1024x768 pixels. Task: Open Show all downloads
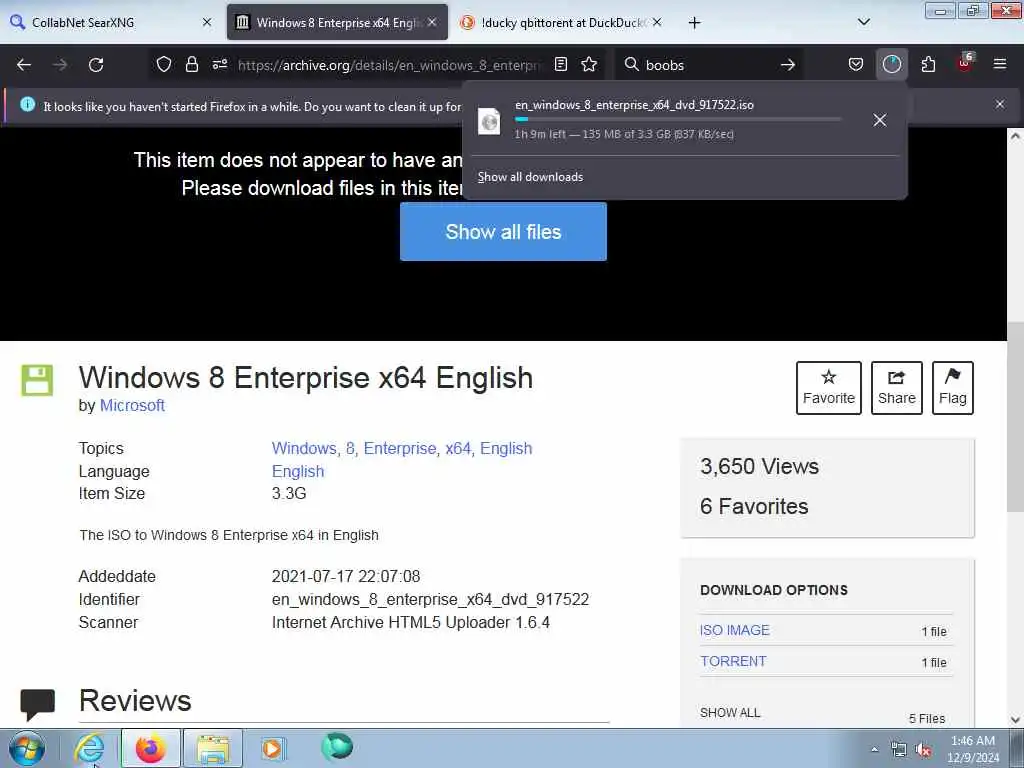click(530, 177)
